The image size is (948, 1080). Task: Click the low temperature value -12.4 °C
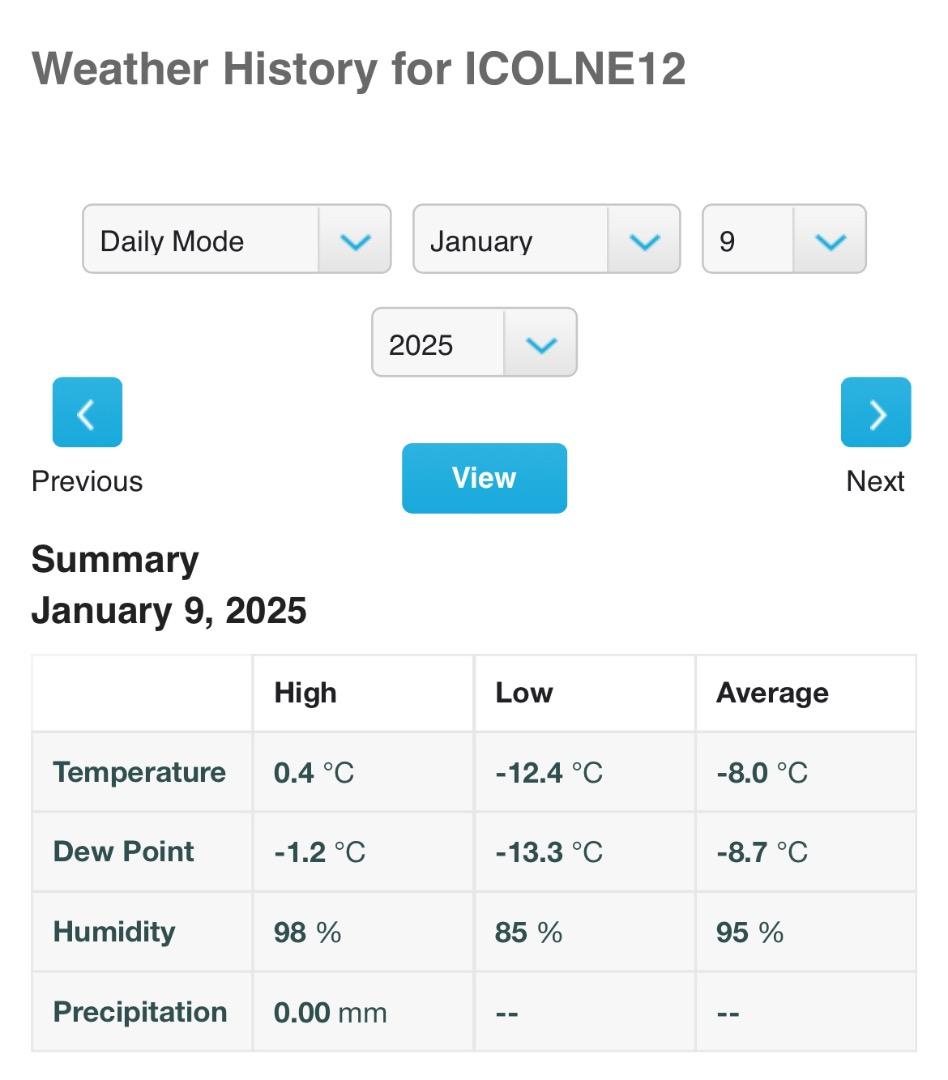coord(549,772)
